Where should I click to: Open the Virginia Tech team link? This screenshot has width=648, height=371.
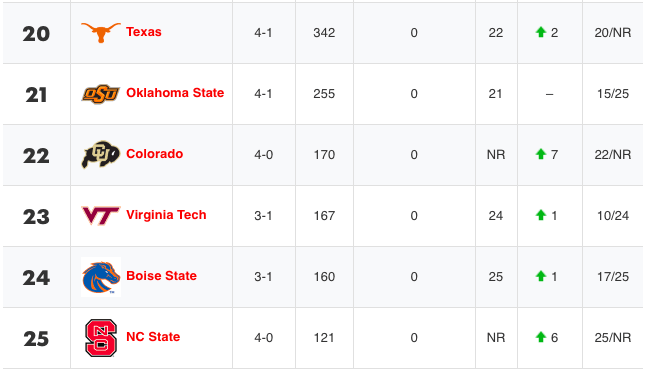point(166,215)
